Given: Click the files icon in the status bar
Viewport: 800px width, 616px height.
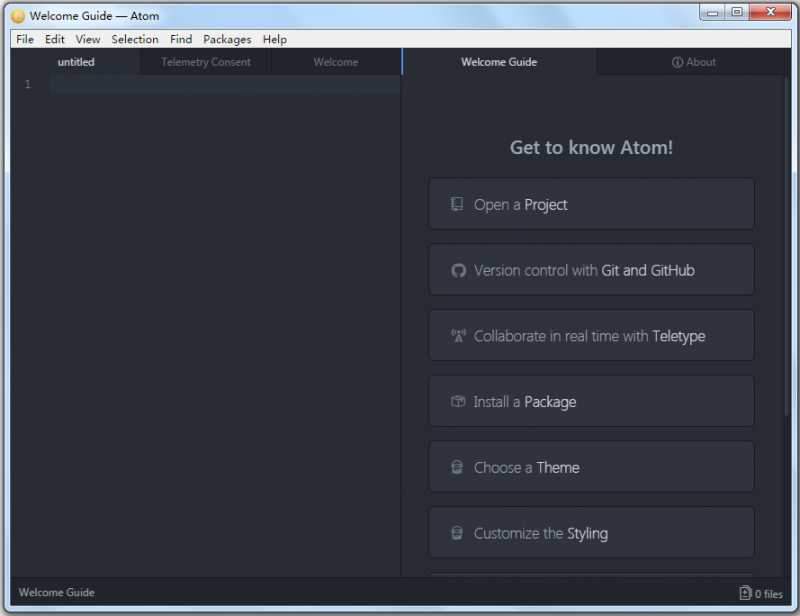Looking at the screenshot, I should click(x=744, y=593).
